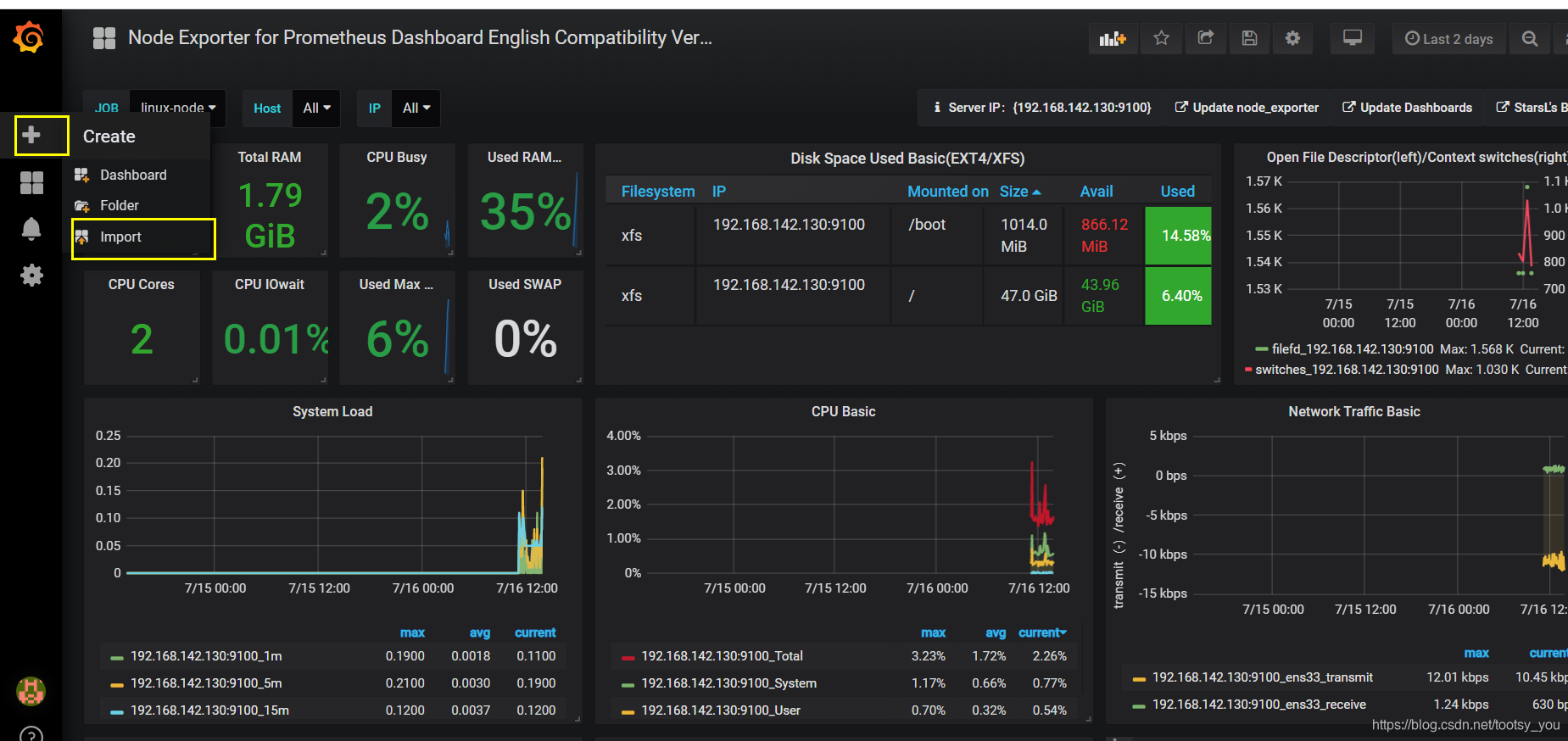Open the user avatar profile menu
Viewport: 1568px width, 741px height.
pos(31,691)
